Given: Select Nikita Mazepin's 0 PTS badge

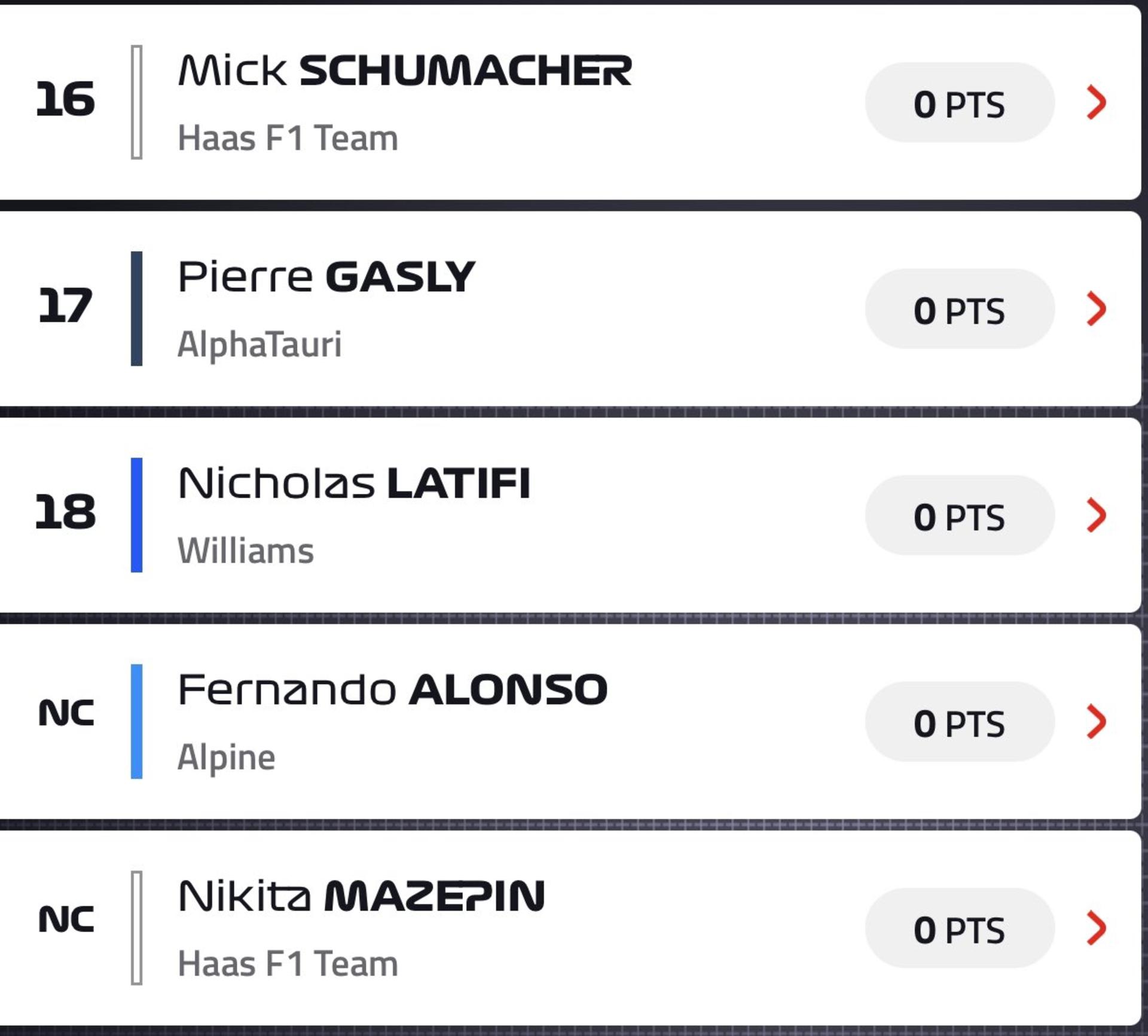Looking at the screenshot, I should pyautogui.click(x=960, y=928).
